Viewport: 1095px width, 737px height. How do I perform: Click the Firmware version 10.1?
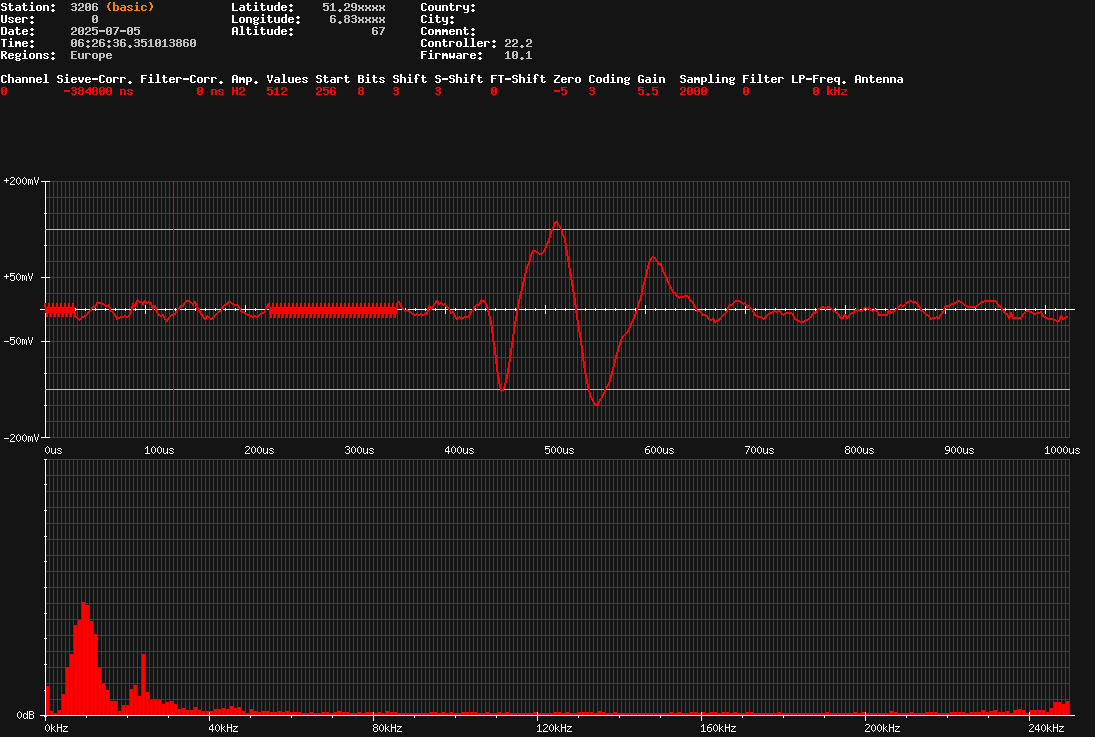(x=518, y=55)
